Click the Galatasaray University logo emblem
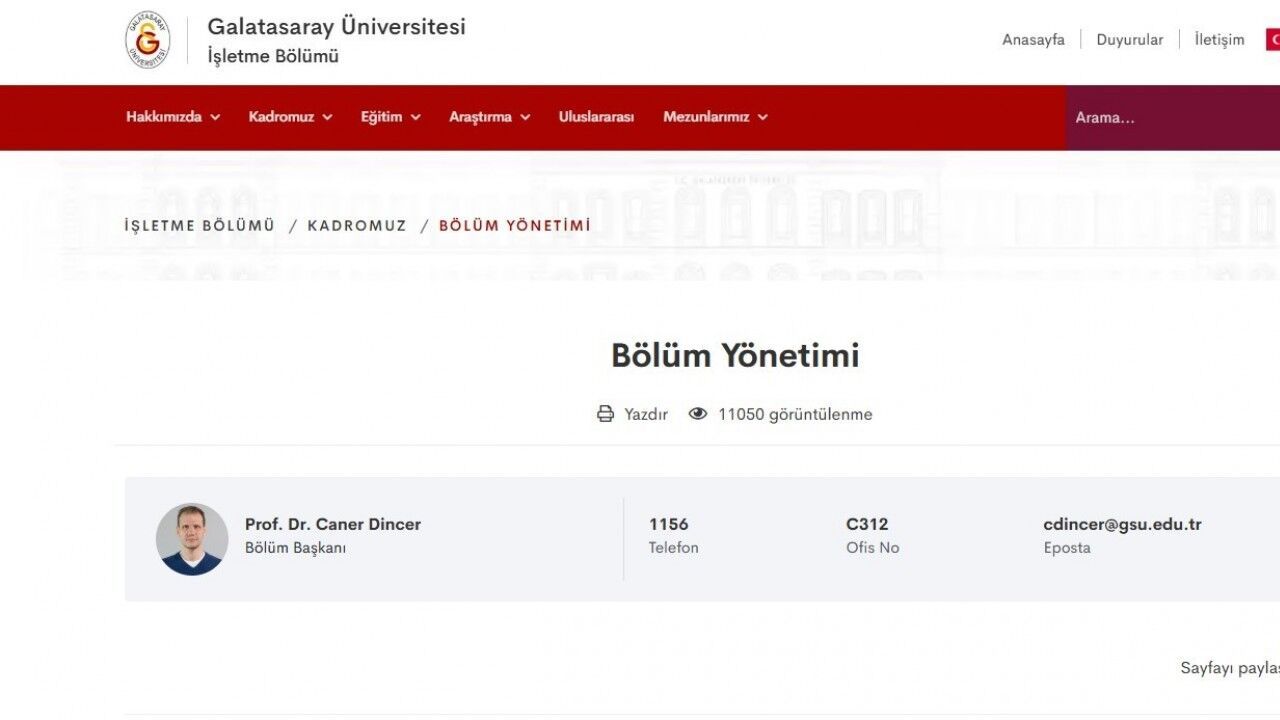 pyautogui.click(x=148, y=41)
